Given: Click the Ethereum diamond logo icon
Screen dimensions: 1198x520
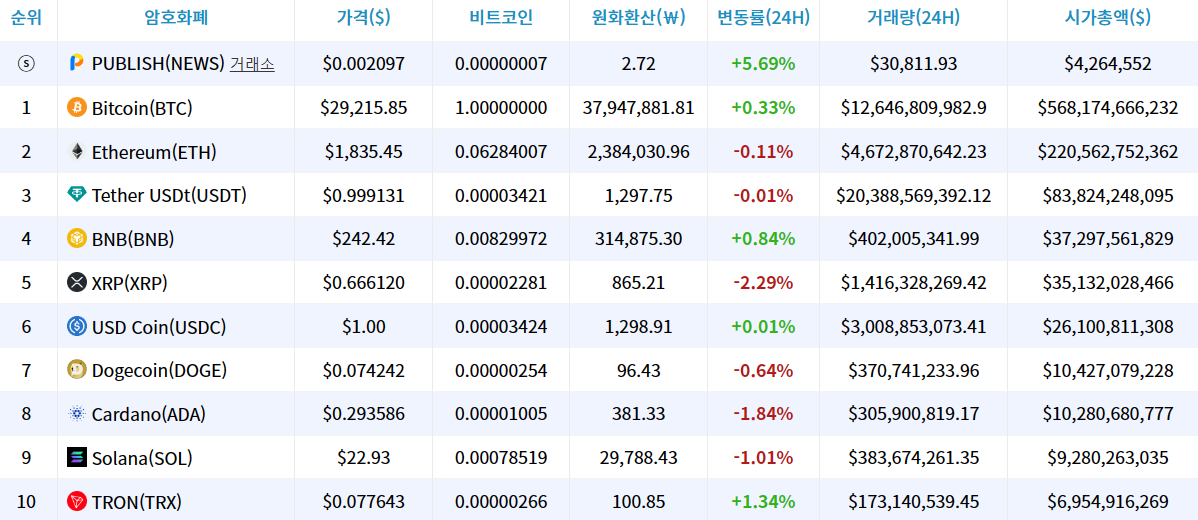Looking at the screenshot, I should 76,151.
